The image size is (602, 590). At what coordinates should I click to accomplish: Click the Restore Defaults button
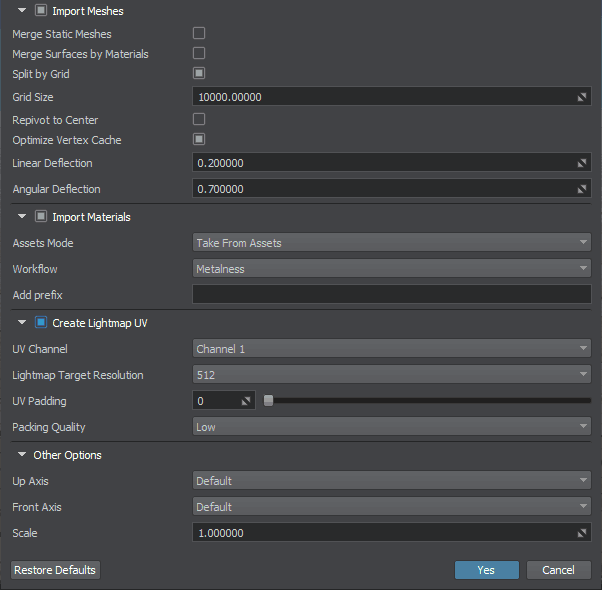pos(55,570)
